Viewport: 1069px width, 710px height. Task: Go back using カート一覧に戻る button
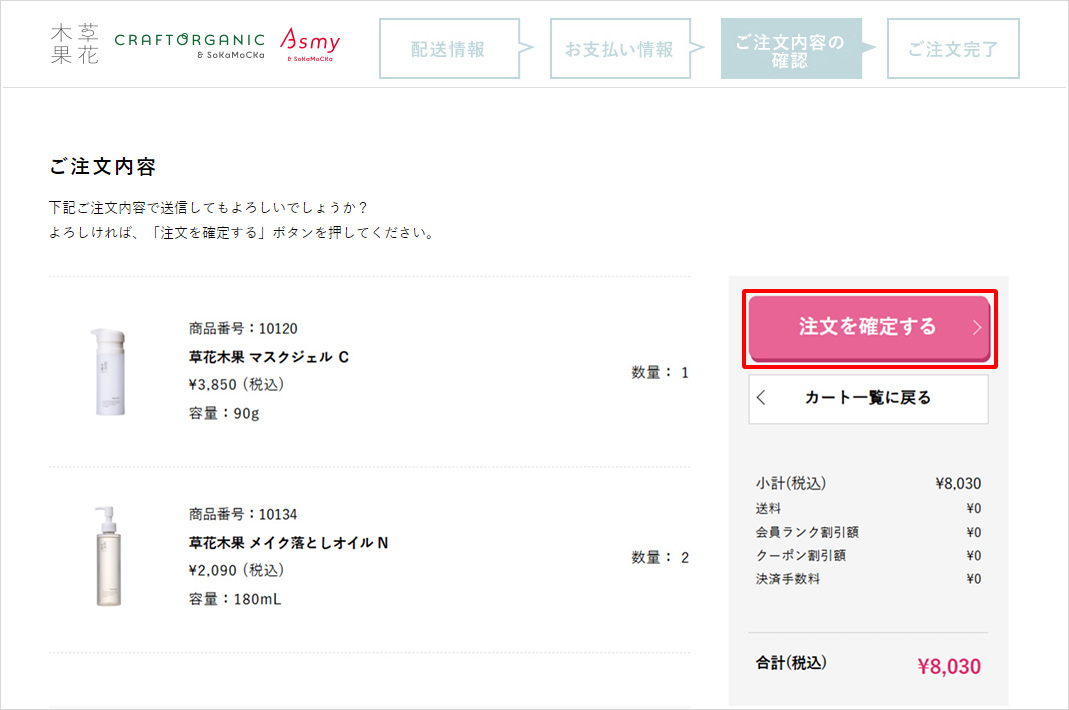pyautogui.click(x=868, y=398)
